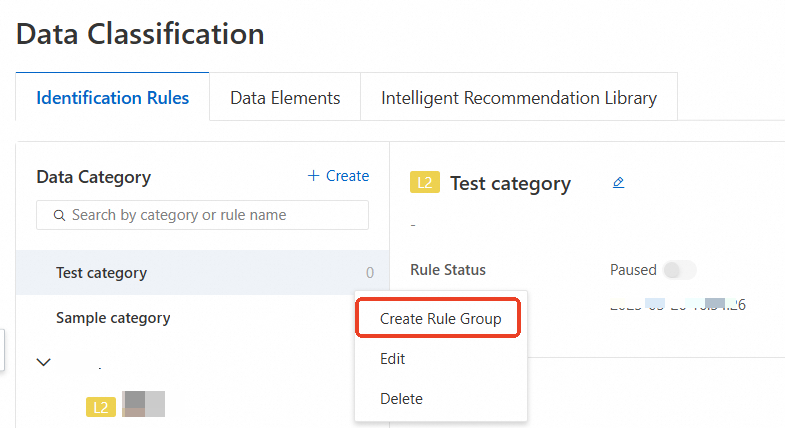Click the plus icon next to Create

point(314,176)
